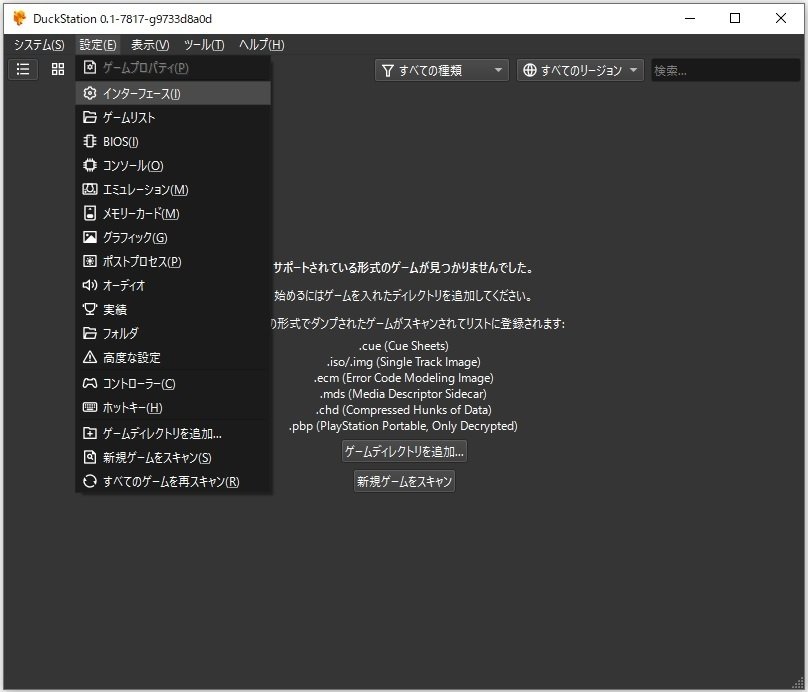Image resolution: width=808 pixels, height=692 pixels.
Task: Click the chip icon beside BIOS
Action: (x=90, y=141)
